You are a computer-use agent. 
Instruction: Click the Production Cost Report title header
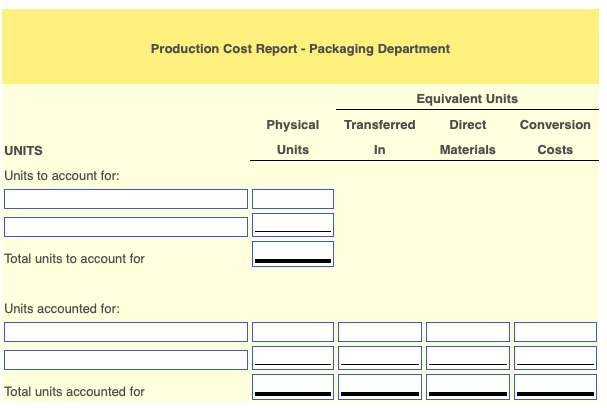click(300, 49)
